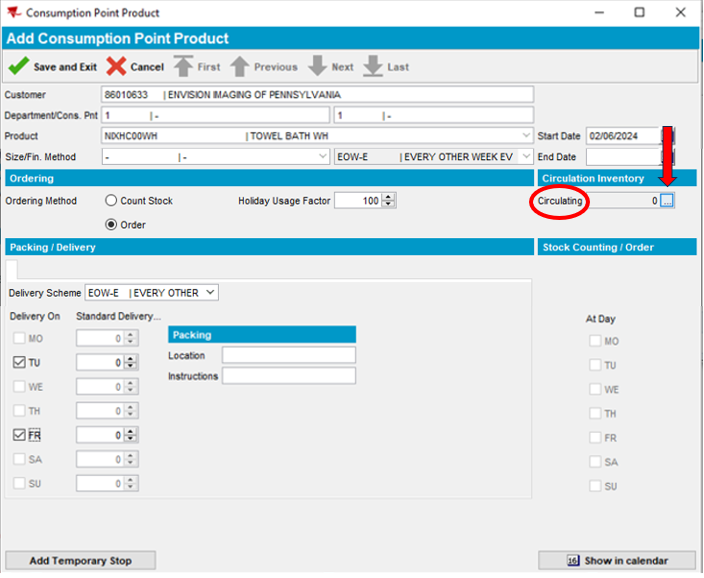This screenshot has width=704, height=578.
Task: Expand the Size dropdown field
Action: click(322, 156)
